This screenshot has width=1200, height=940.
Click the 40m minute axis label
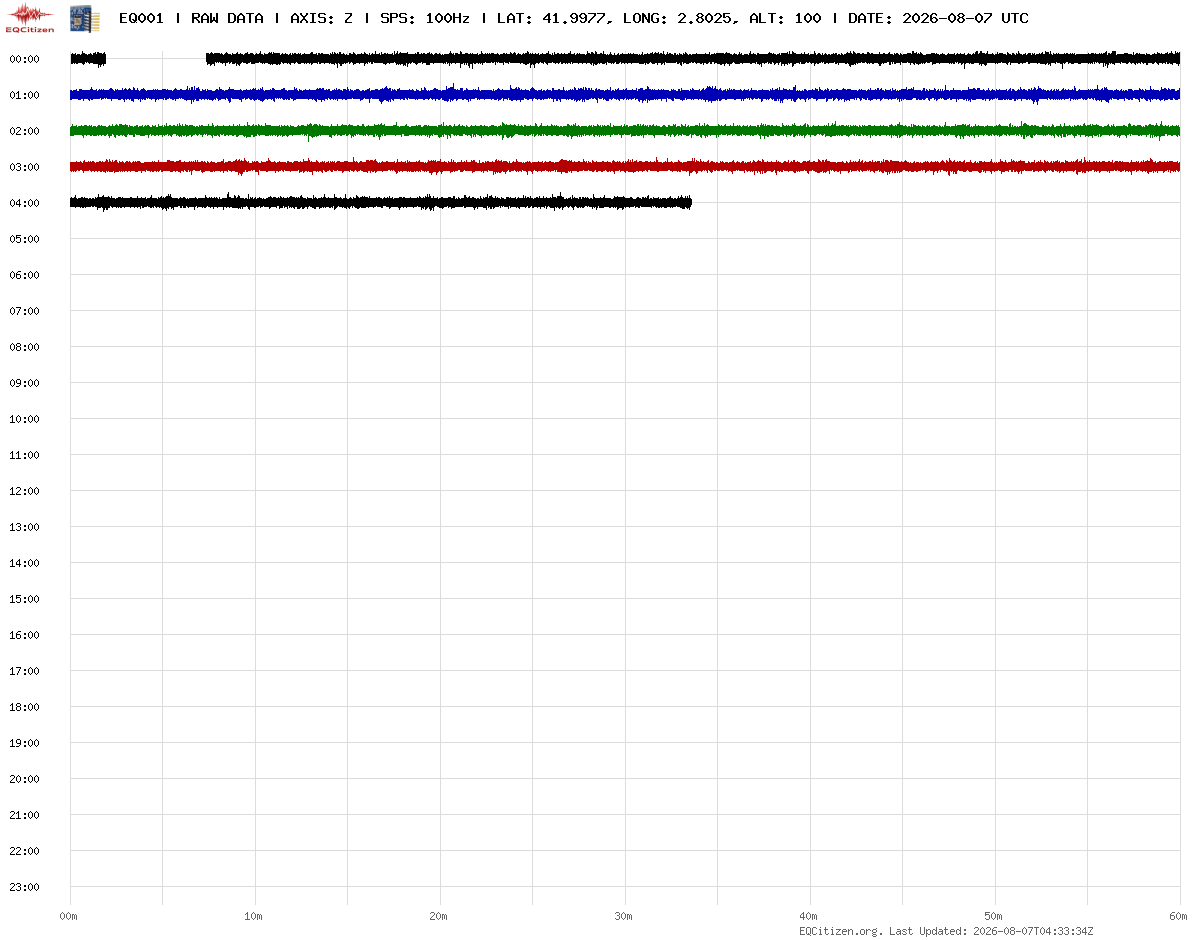pyautogui.click(x=809, y=916)
